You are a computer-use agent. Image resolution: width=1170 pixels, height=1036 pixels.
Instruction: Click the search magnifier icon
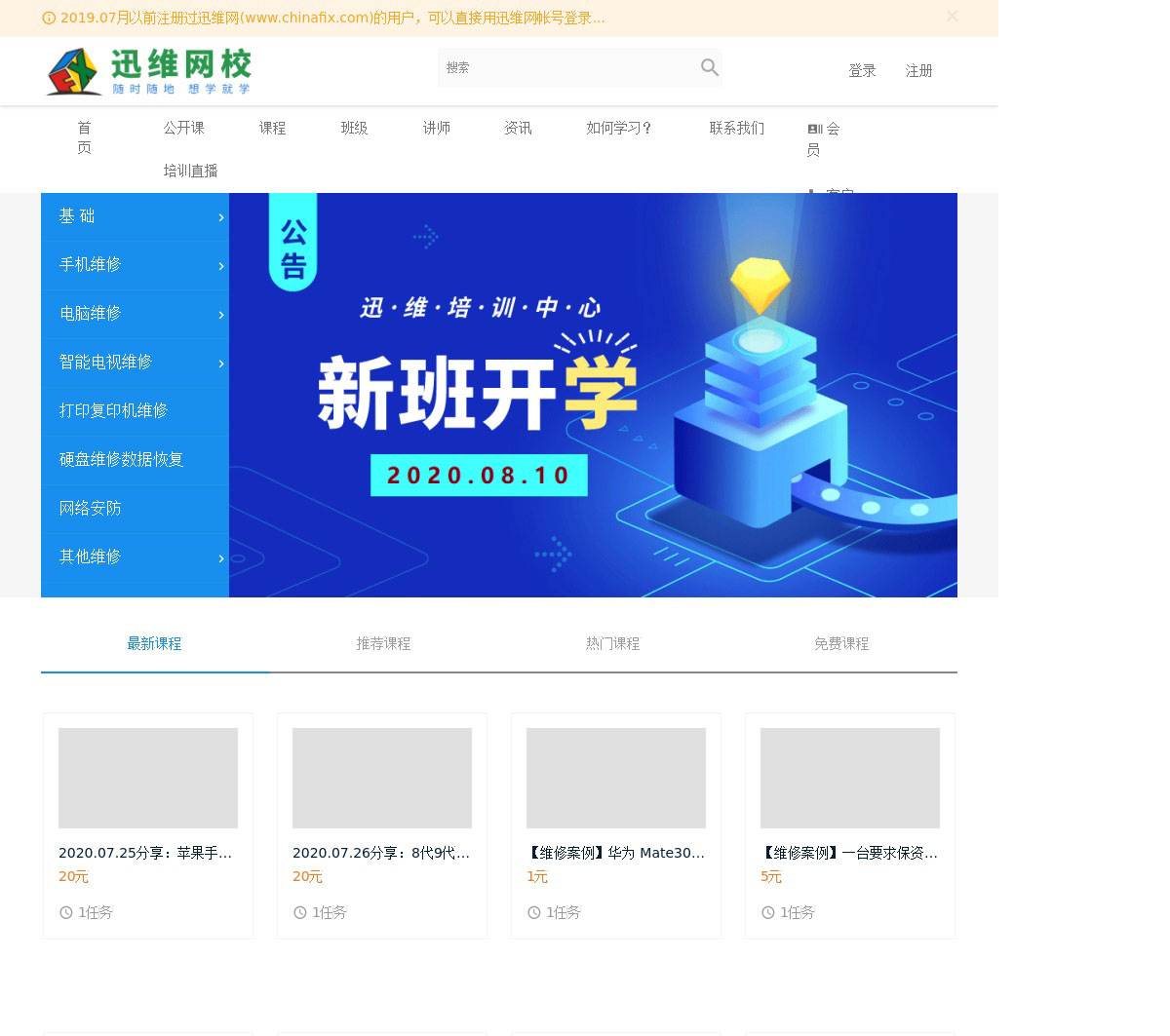710,67
